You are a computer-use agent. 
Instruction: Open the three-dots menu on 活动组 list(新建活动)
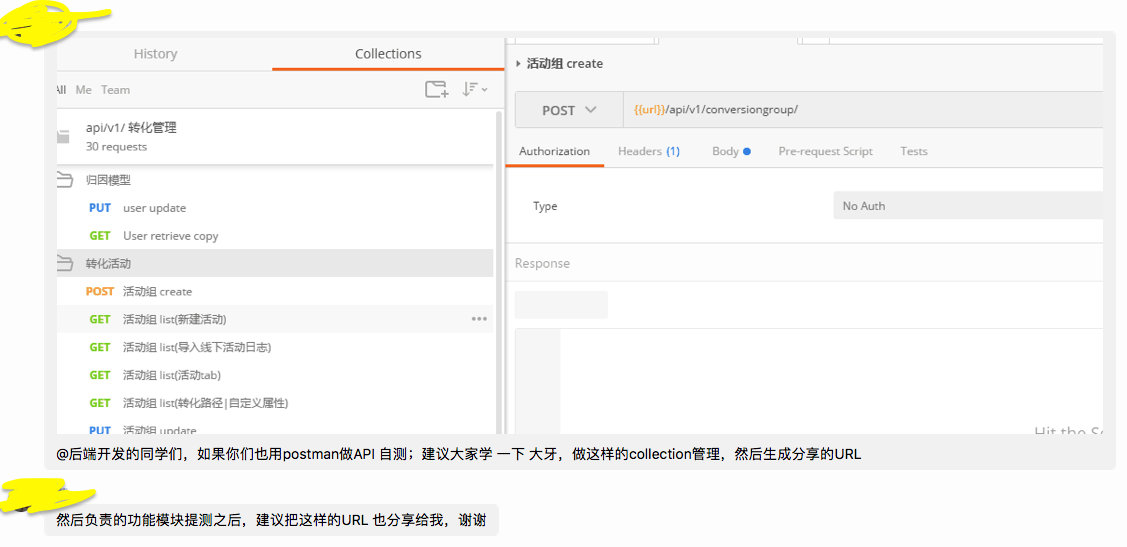click(479, 319)
